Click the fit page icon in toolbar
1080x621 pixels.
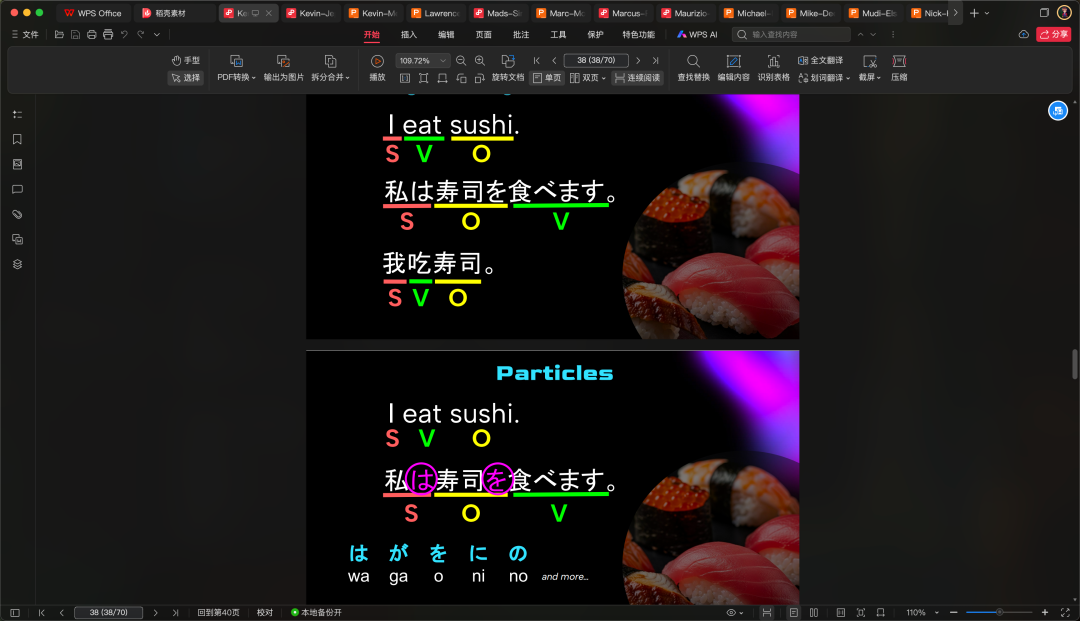tap(424, 78)
